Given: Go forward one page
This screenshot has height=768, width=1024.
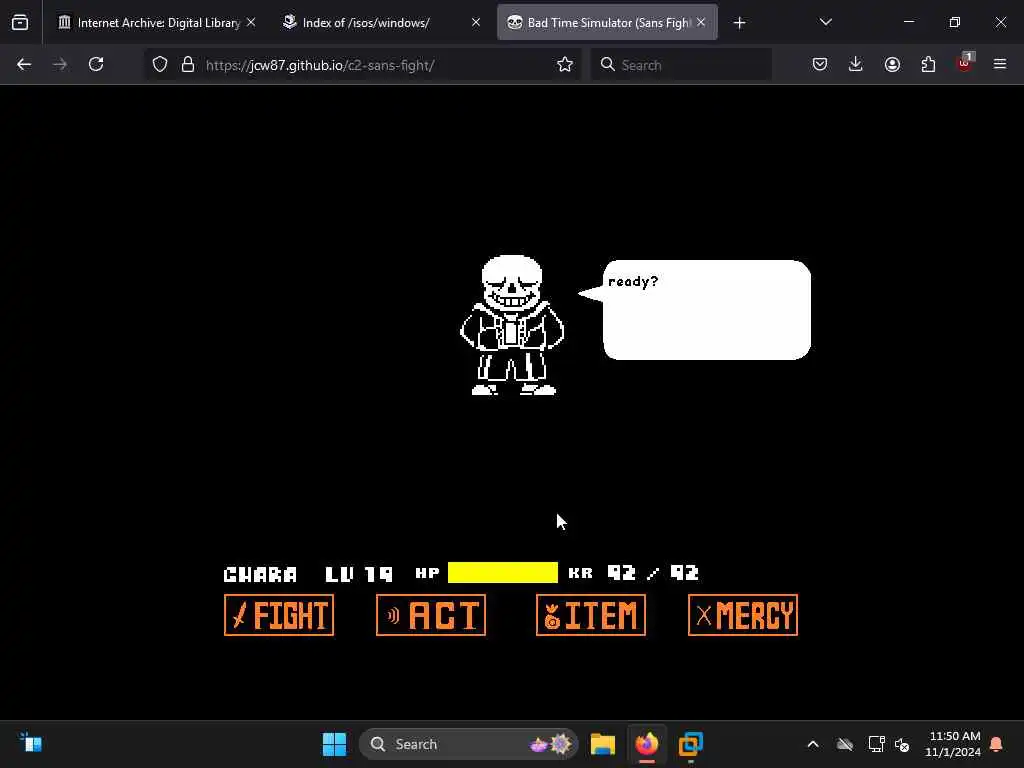Looking at the screenshot, I should [x=59, y=65].
